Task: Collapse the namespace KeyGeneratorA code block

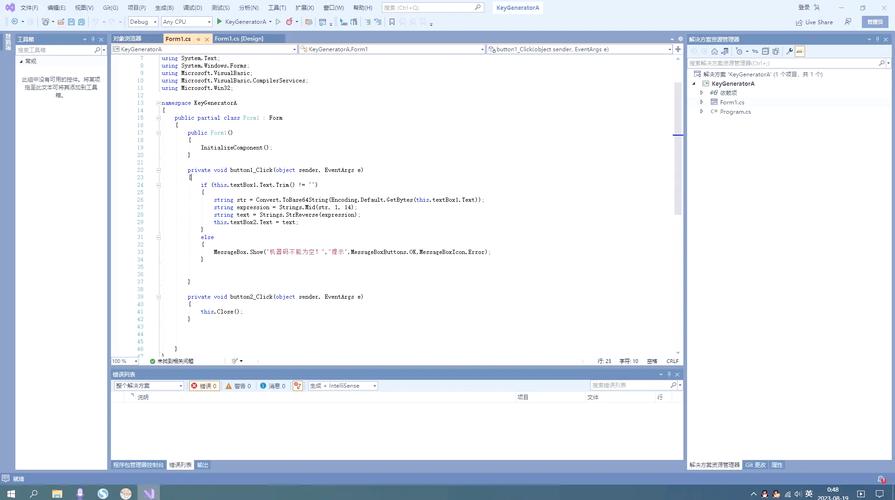Action: pyautogui.click(x=158, y=103)
